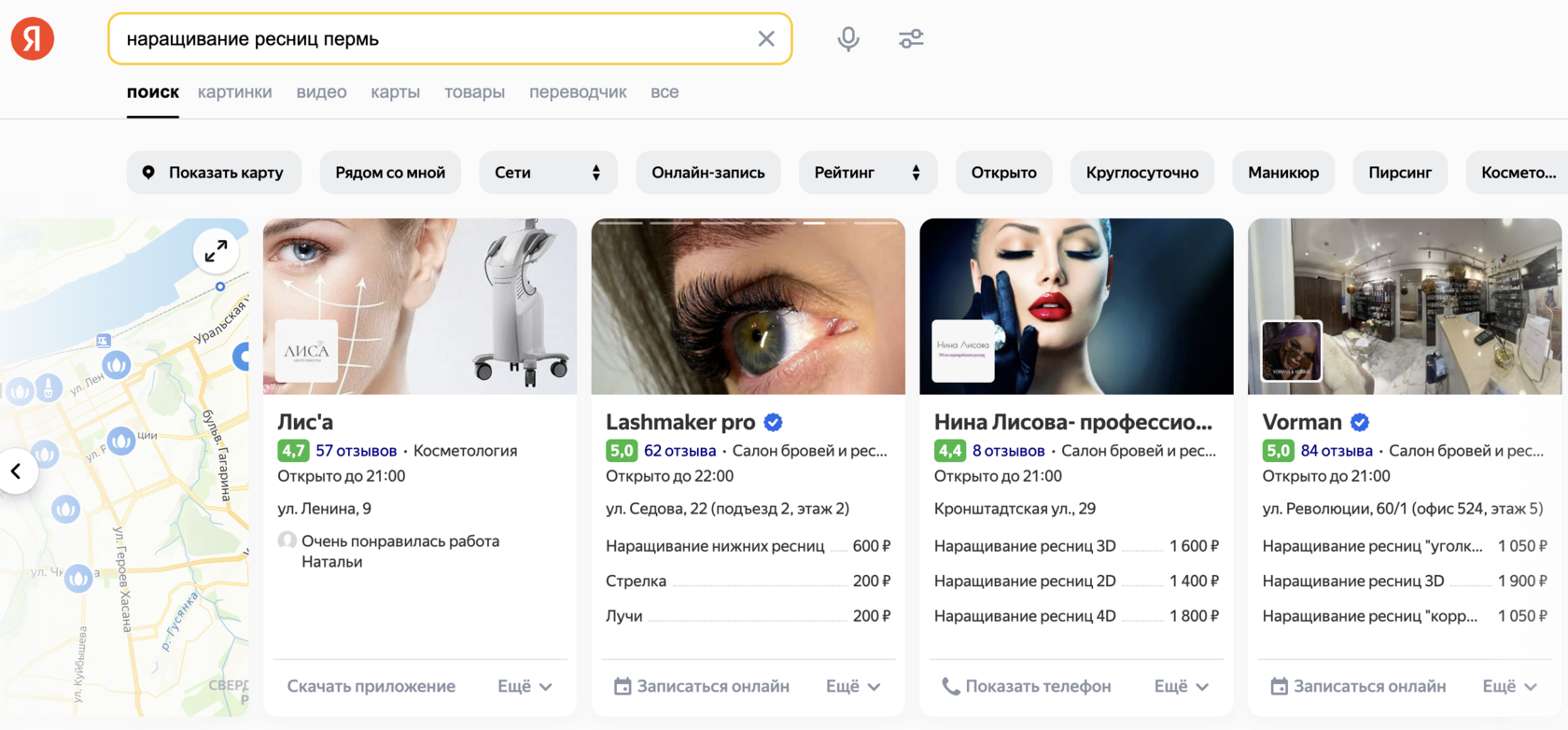
Task: Click into the search input field
Action: (429, 38)
